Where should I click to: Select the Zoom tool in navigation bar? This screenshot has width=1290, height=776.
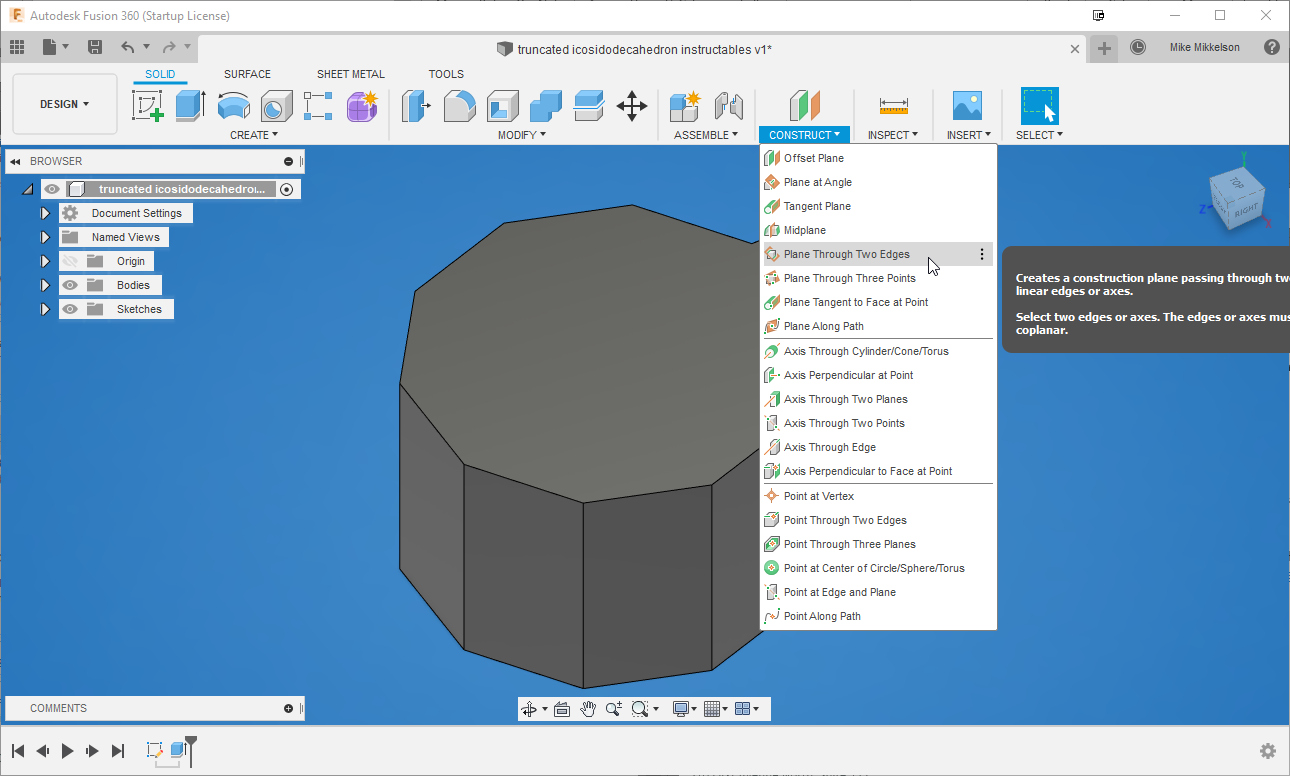click(x=613, y=708)
